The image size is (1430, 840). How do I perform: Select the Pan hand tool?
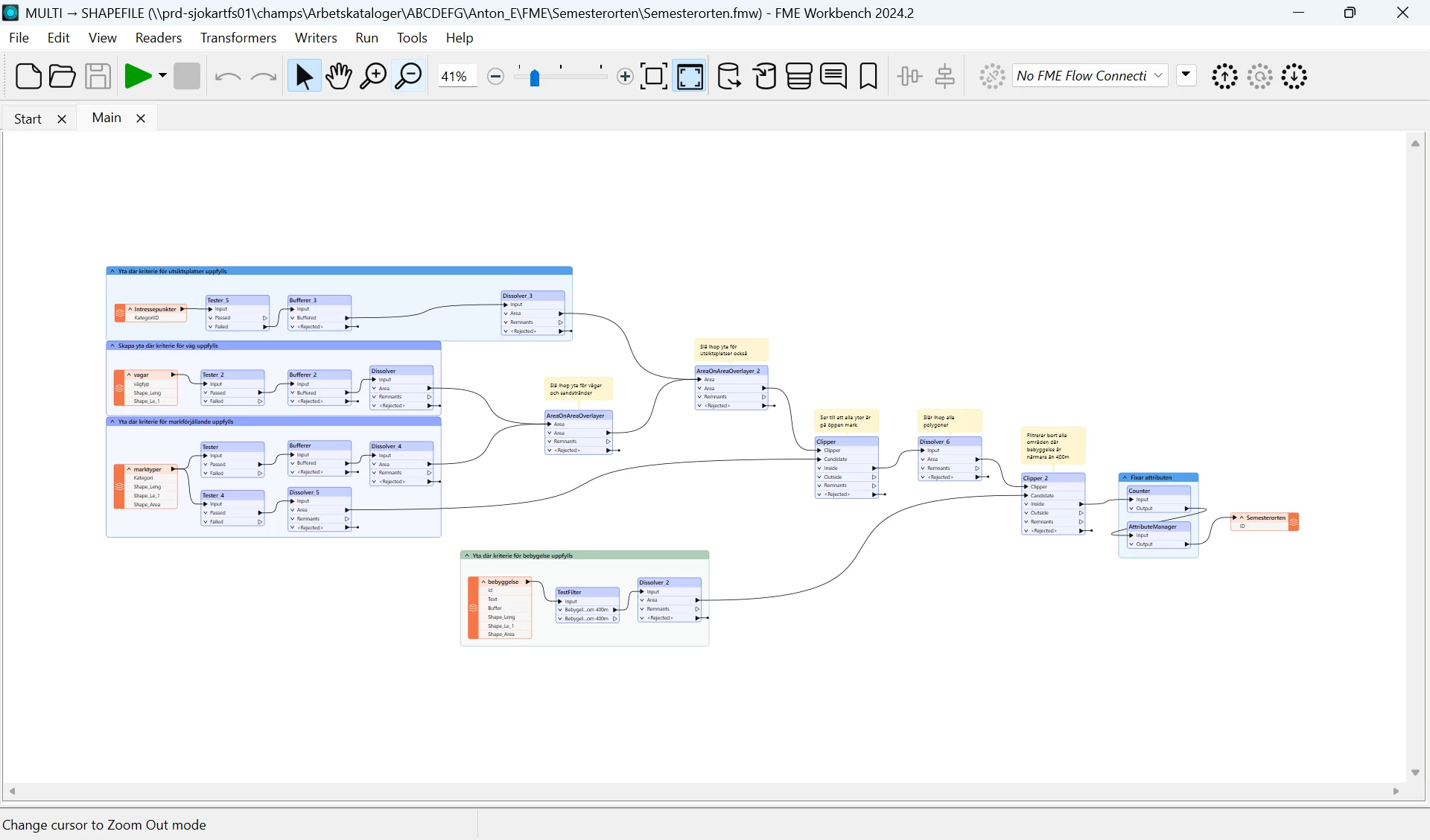click(339, 76)
